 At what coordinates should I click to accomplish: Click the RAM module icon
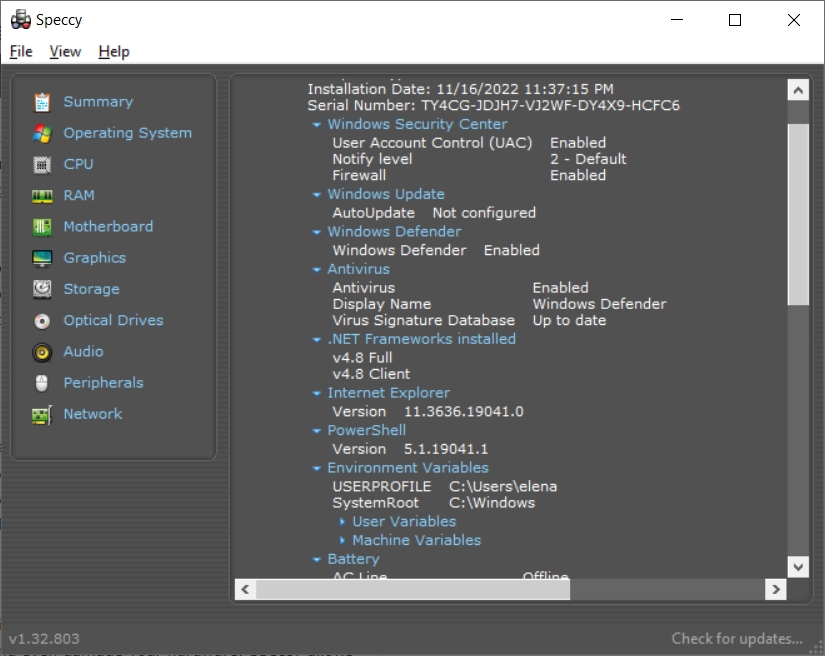tap(42, 196)
